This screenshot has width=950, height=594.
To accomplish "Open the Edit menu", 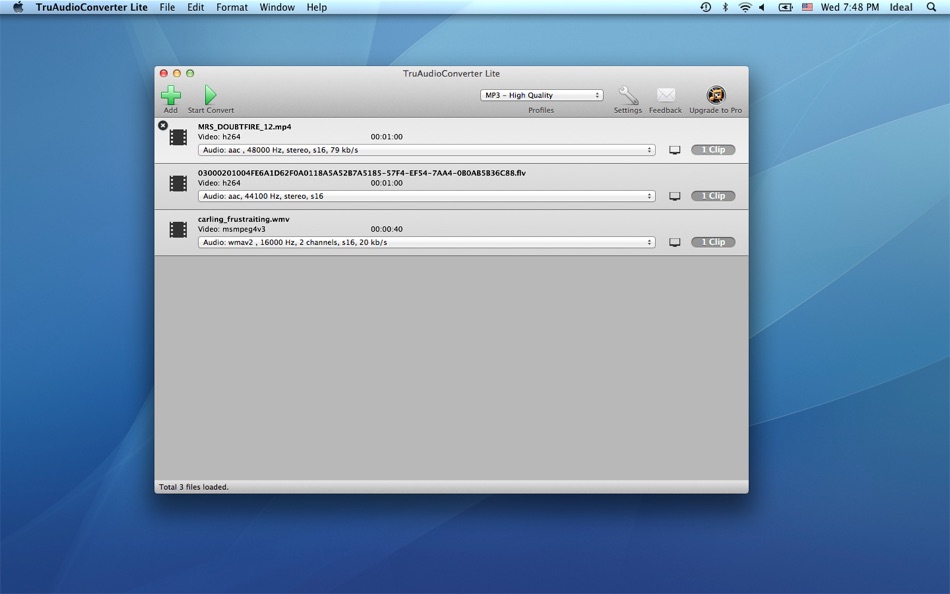I will point(195,7).
